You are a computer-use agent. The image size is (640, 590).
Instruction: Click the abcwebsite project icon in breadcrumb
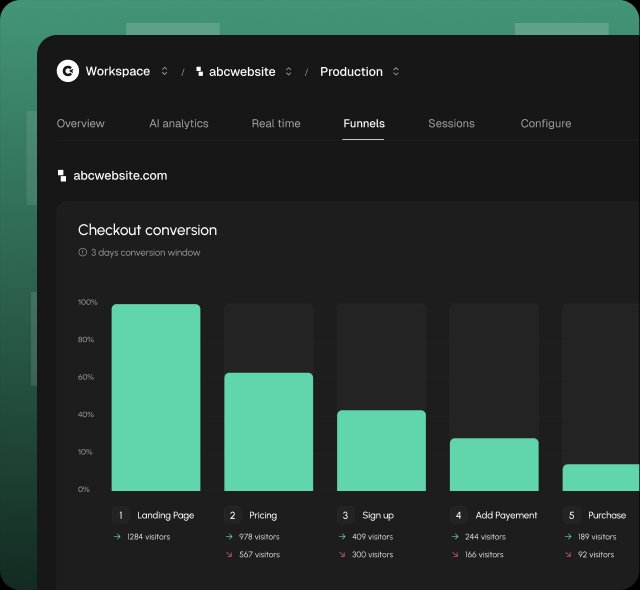point(200,71)
